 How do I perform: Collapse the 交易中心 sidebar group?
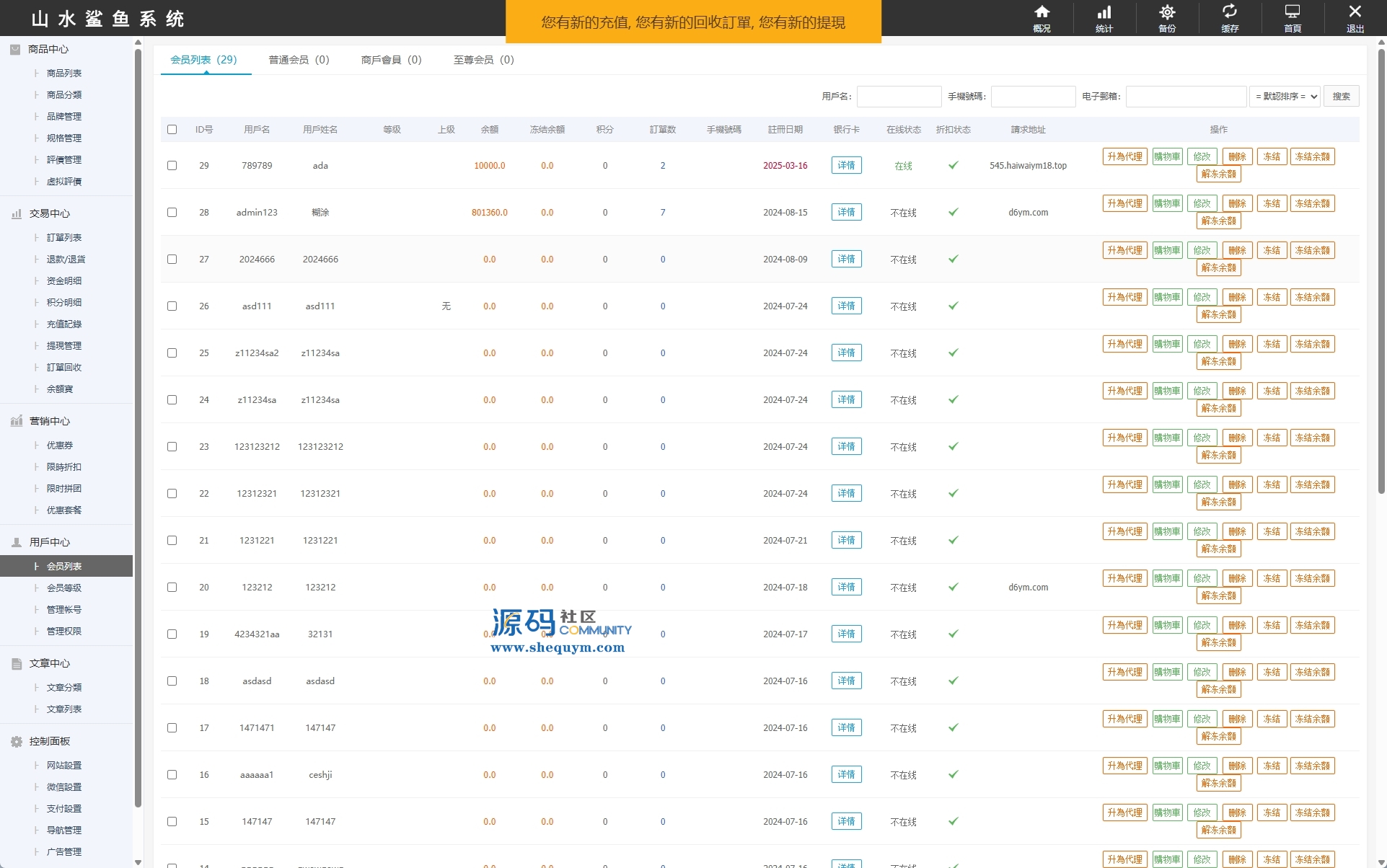[49, 213]
